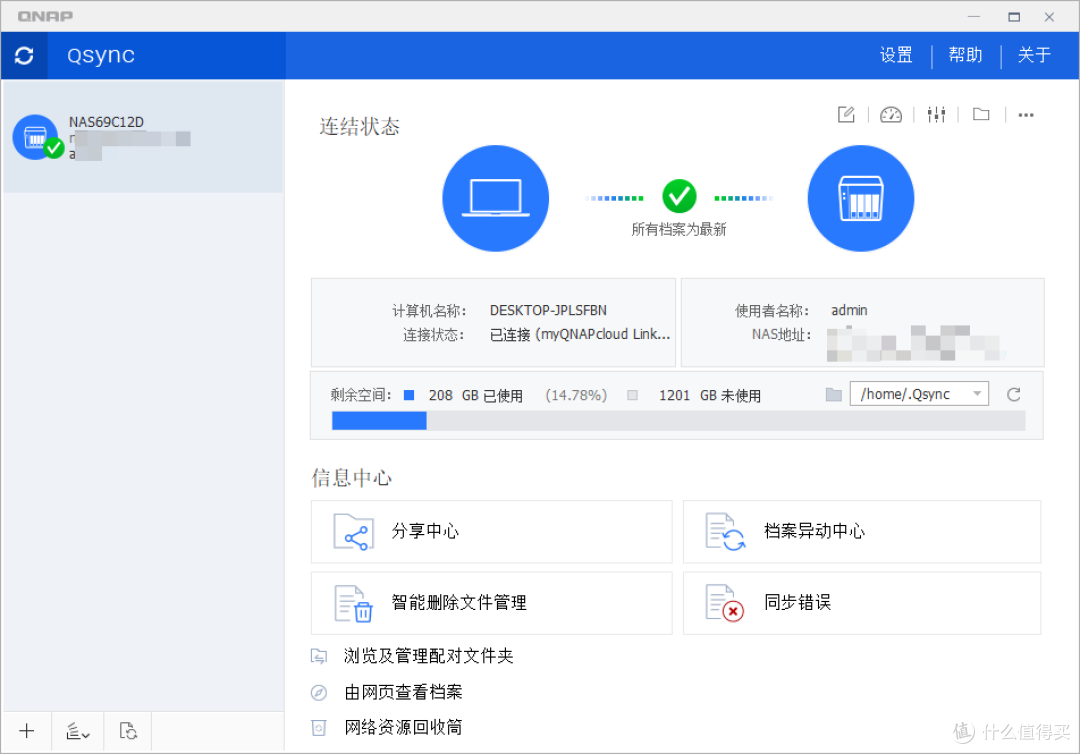Viewport: 1080px width, 754px height.
Task: Click 由网页查看档案 link
Action: click(x=403, y=692)
